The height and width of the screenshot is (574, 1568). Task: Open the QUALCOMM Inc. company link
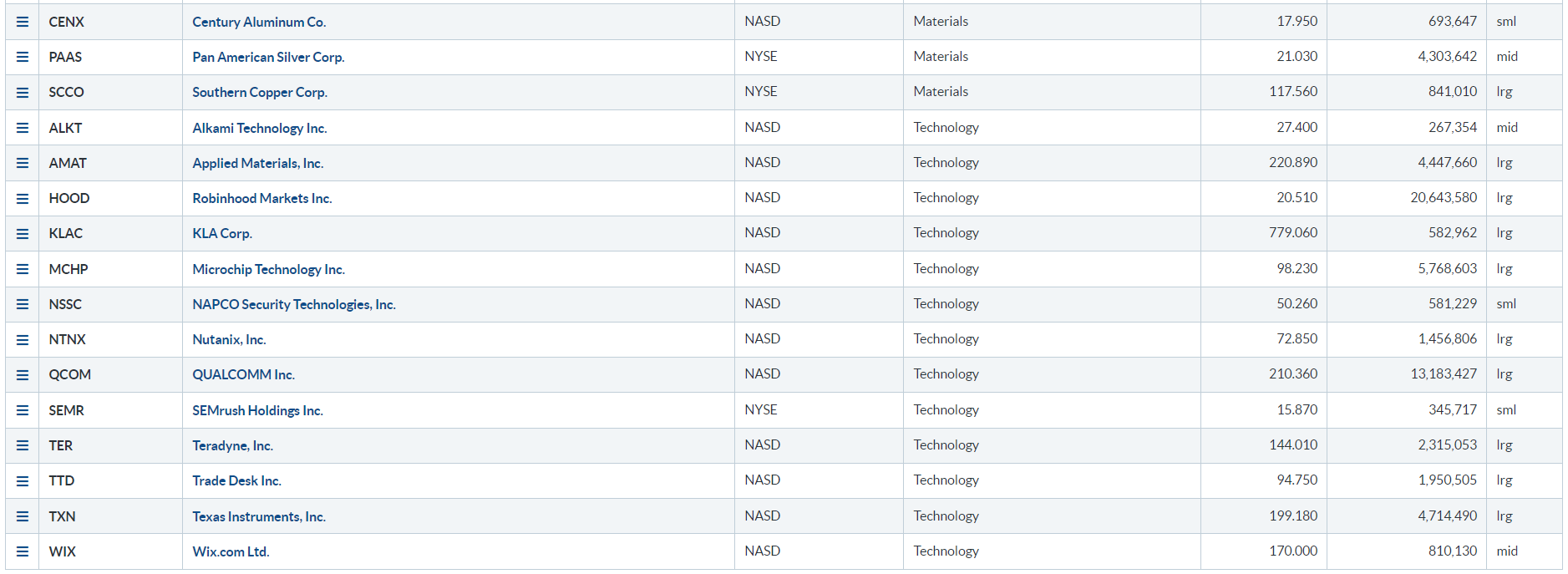tap(243, 374)
